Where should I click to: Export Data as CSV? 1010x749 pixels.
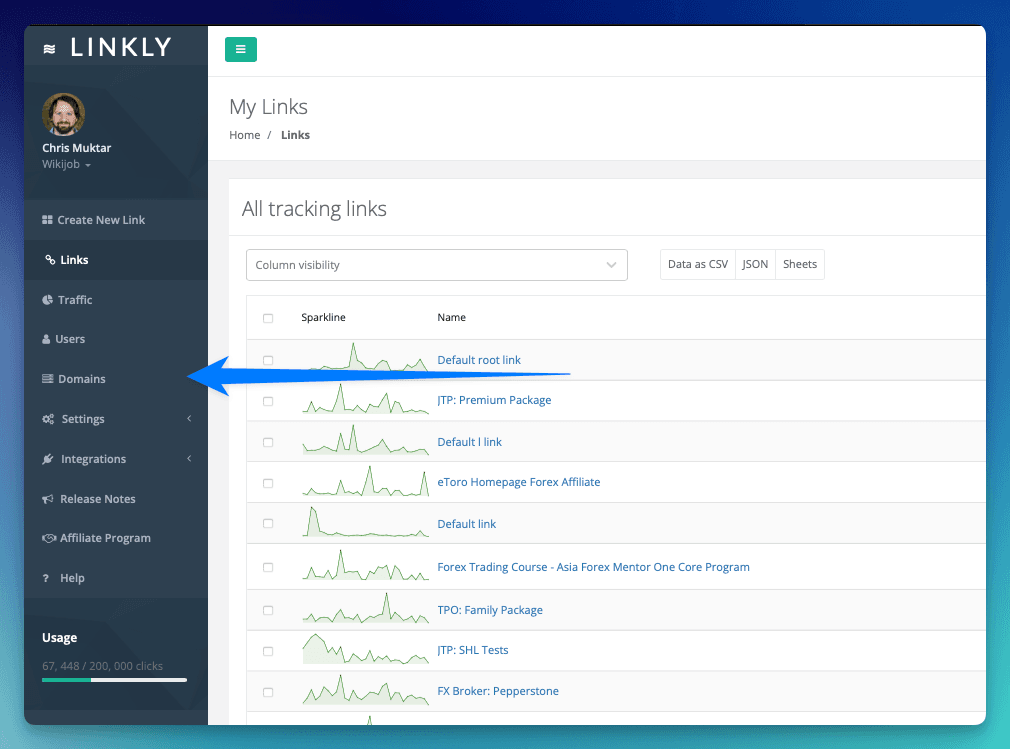point(698,265)
